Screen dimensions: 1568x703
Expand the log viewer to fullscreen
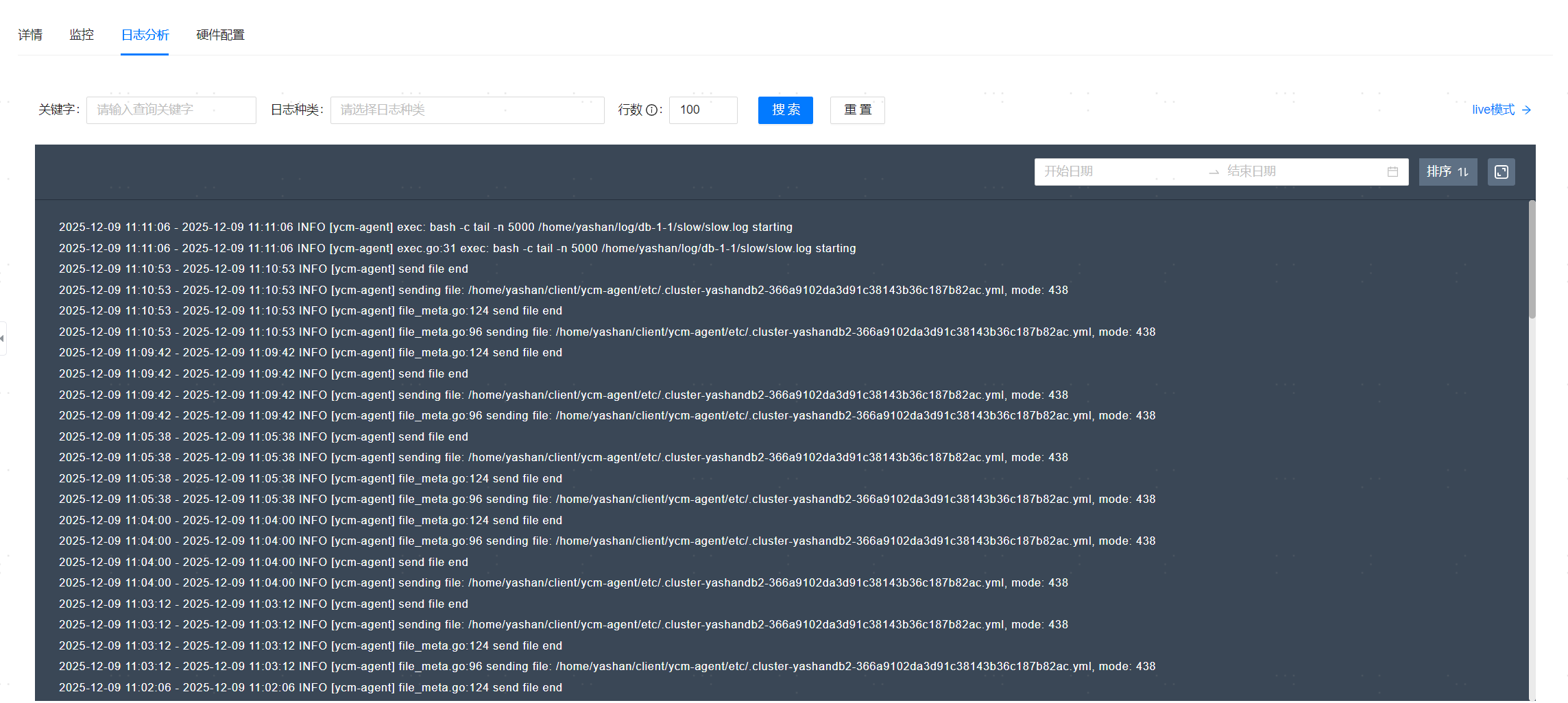coord(1501,172)
